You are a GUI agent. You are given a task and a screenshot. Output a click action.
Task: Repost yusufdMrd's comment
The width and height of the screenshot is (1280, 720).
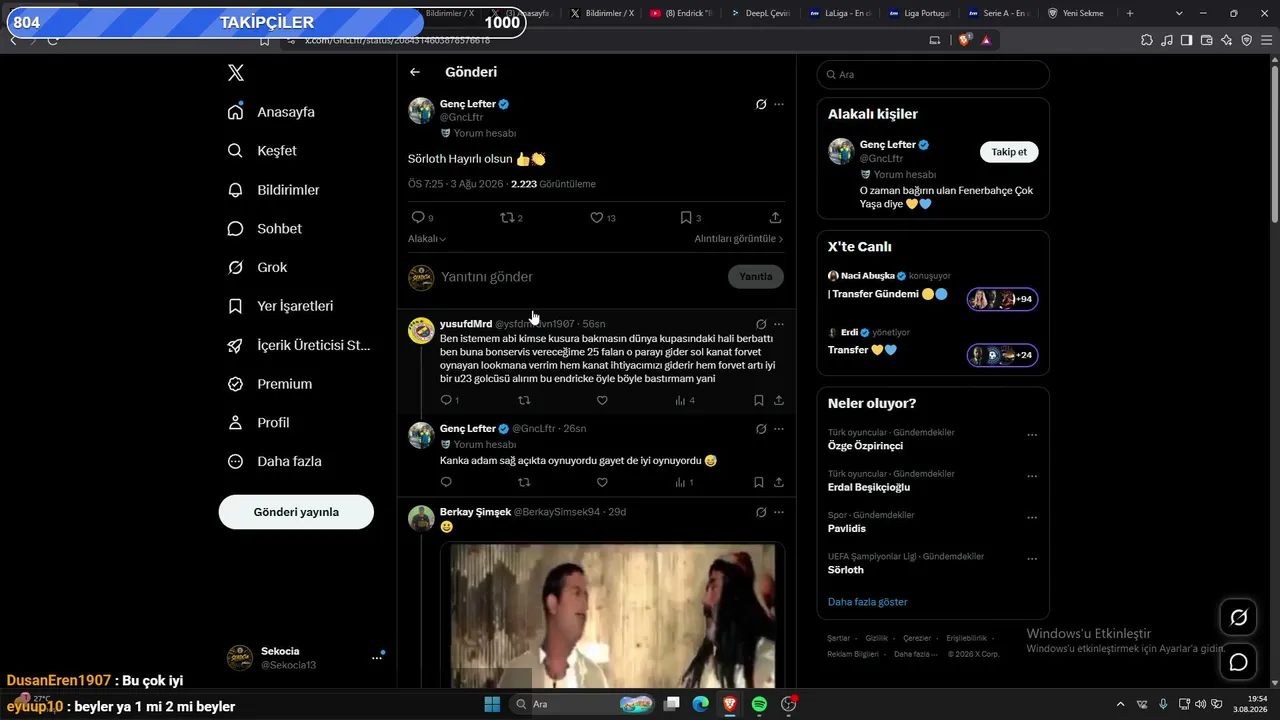click(524, 400)
